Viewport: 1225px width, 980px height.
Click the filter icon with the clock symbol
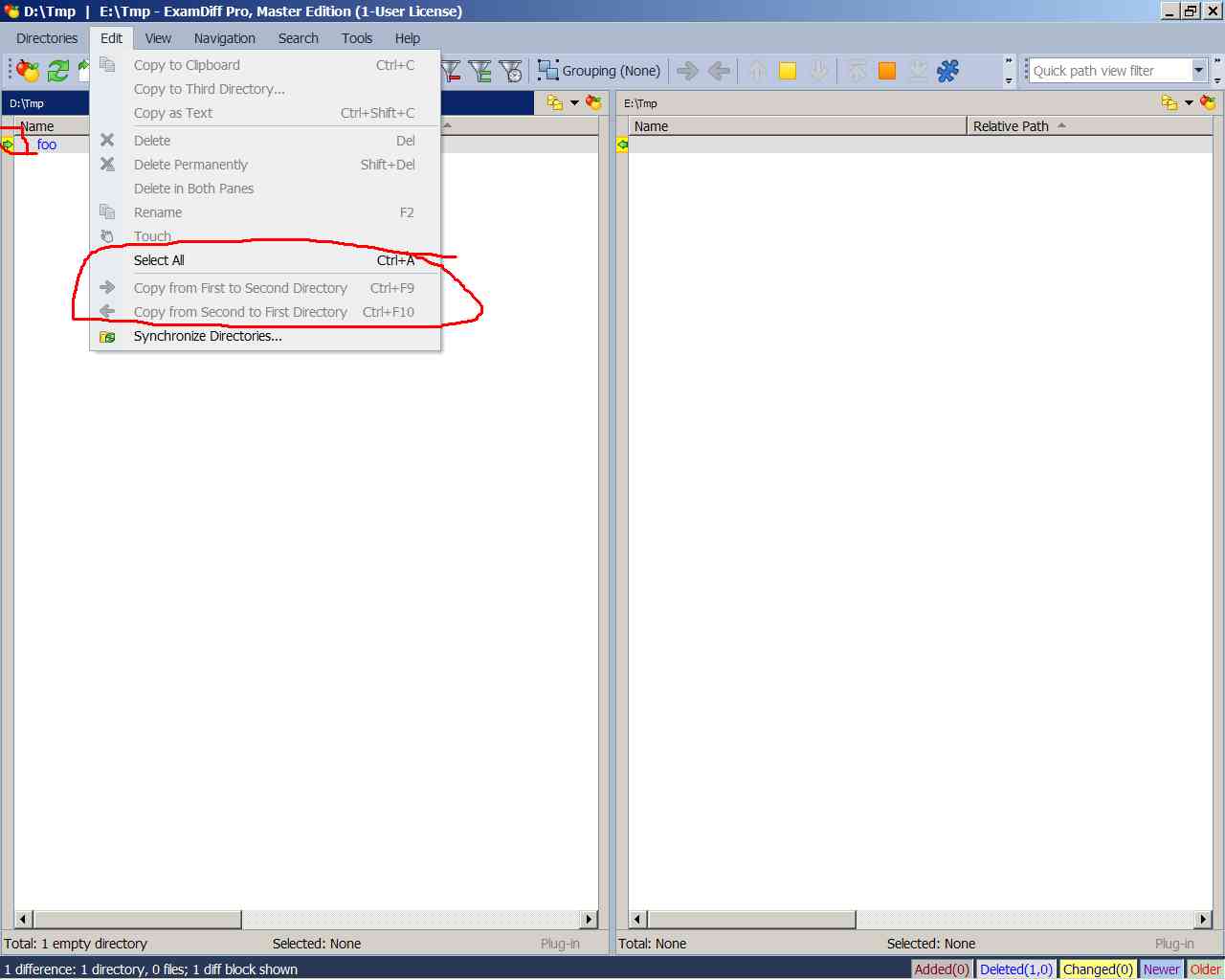(x=512, y=71)
